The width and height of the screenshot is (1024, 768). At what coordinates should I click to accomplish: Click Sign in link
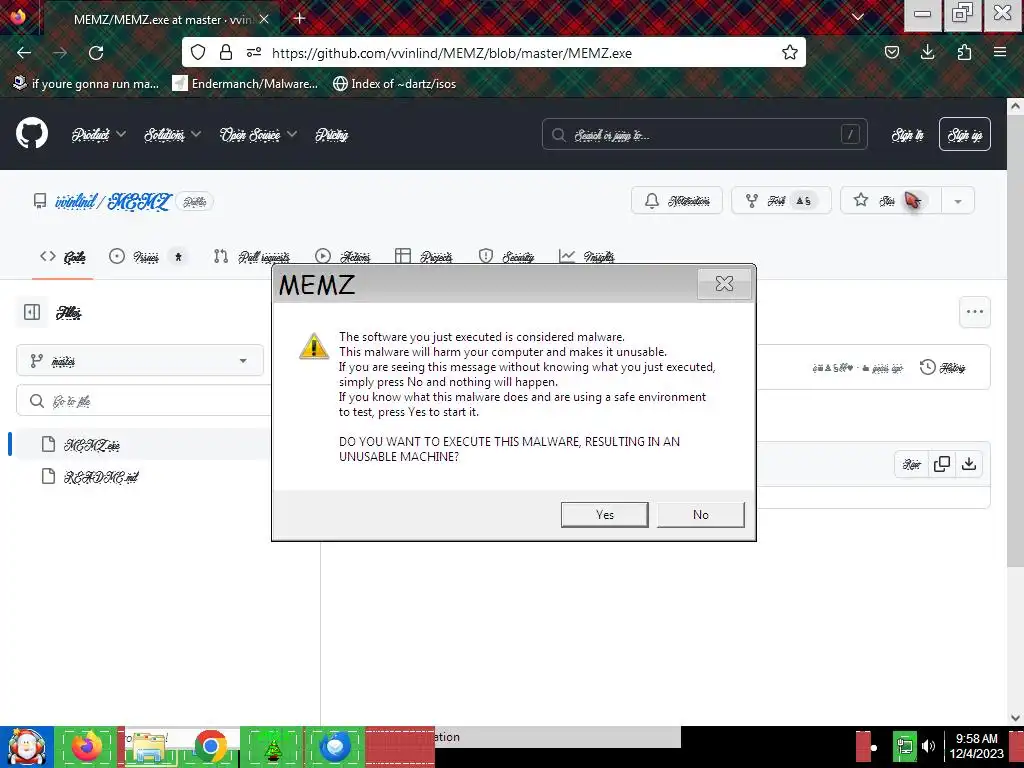[908, 135]
